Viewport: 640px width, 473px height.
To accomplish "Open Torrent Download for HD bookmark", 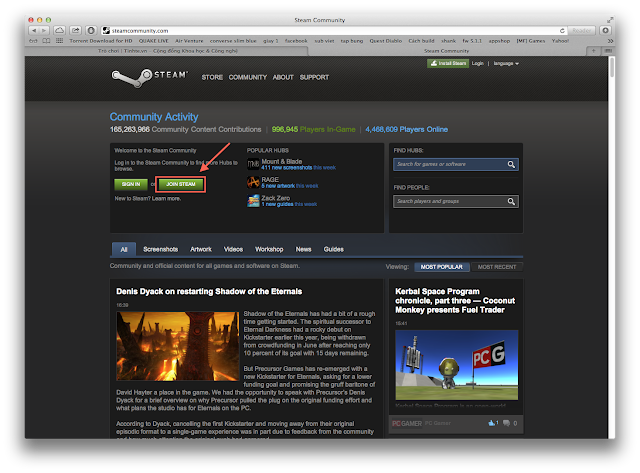I will (x=101, y=41).
